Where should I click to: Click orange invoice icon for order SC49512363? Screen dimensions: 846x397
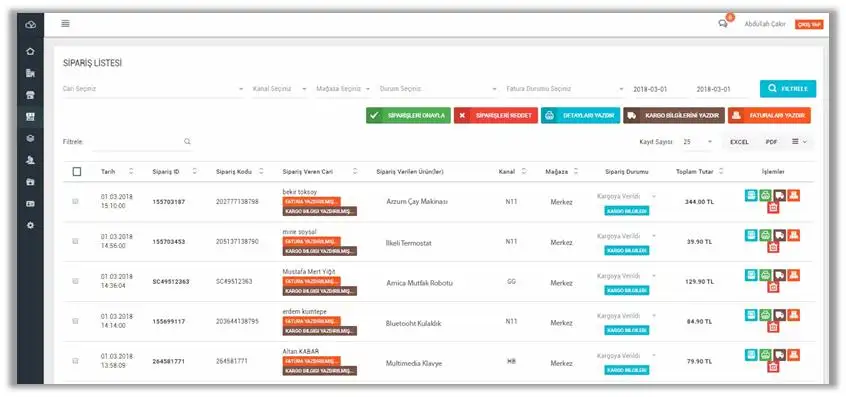coord(793,275)
